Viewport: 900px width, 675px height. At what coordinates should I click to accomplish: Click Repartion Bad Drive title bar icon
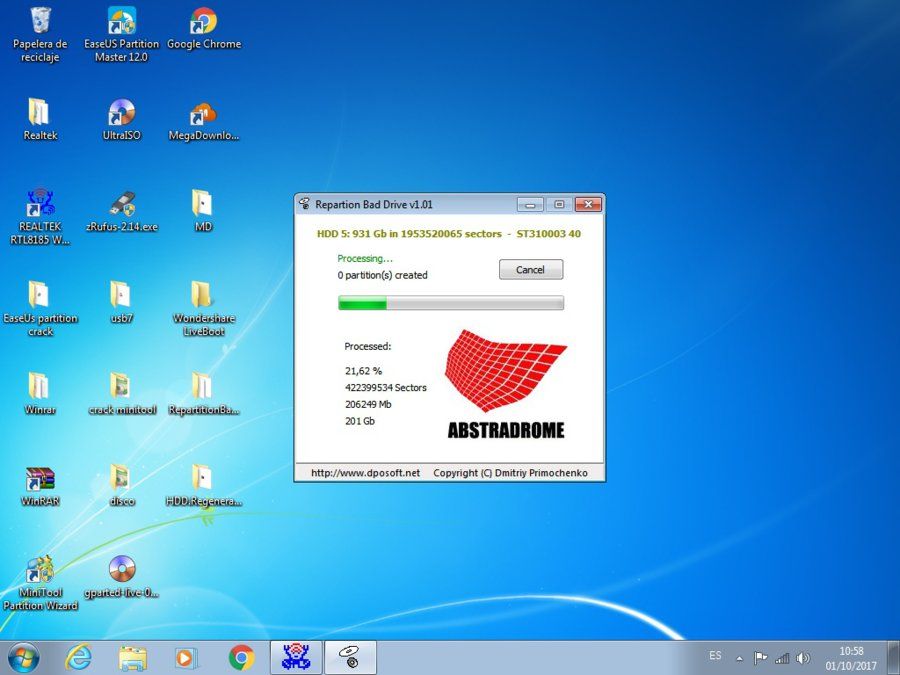[304, 204]
